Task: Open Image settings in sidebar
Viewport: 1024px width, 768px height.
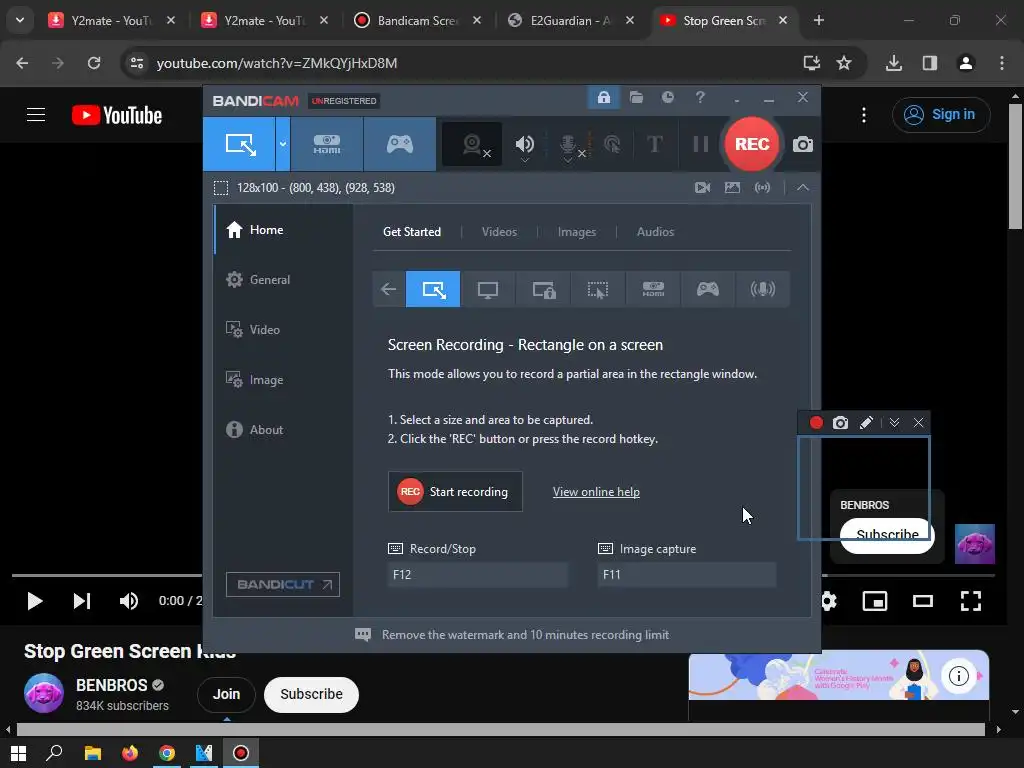Action: tap(283, 380)
